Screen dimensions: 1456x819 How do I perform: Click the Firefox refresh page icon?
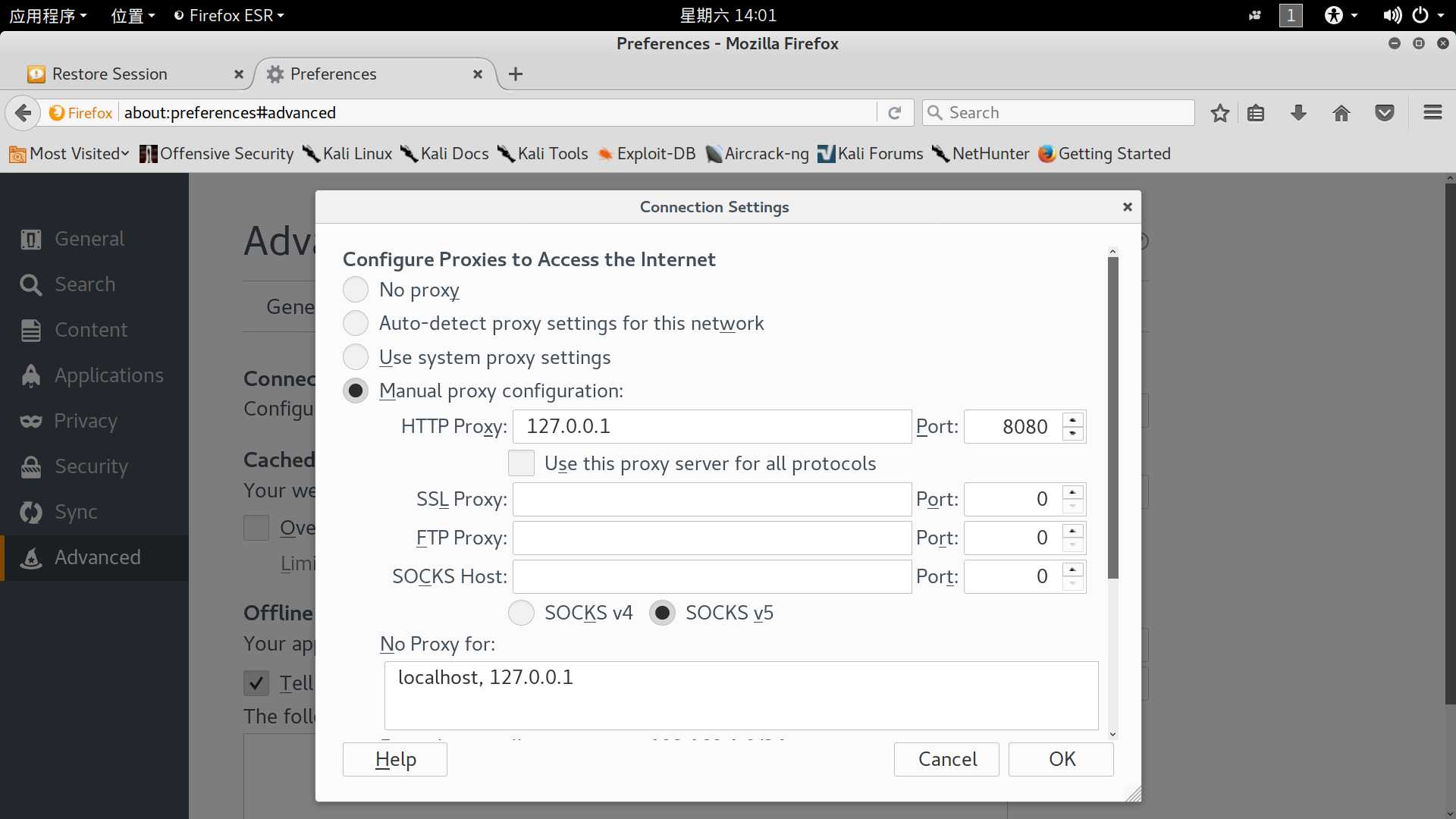pos(894,112)
